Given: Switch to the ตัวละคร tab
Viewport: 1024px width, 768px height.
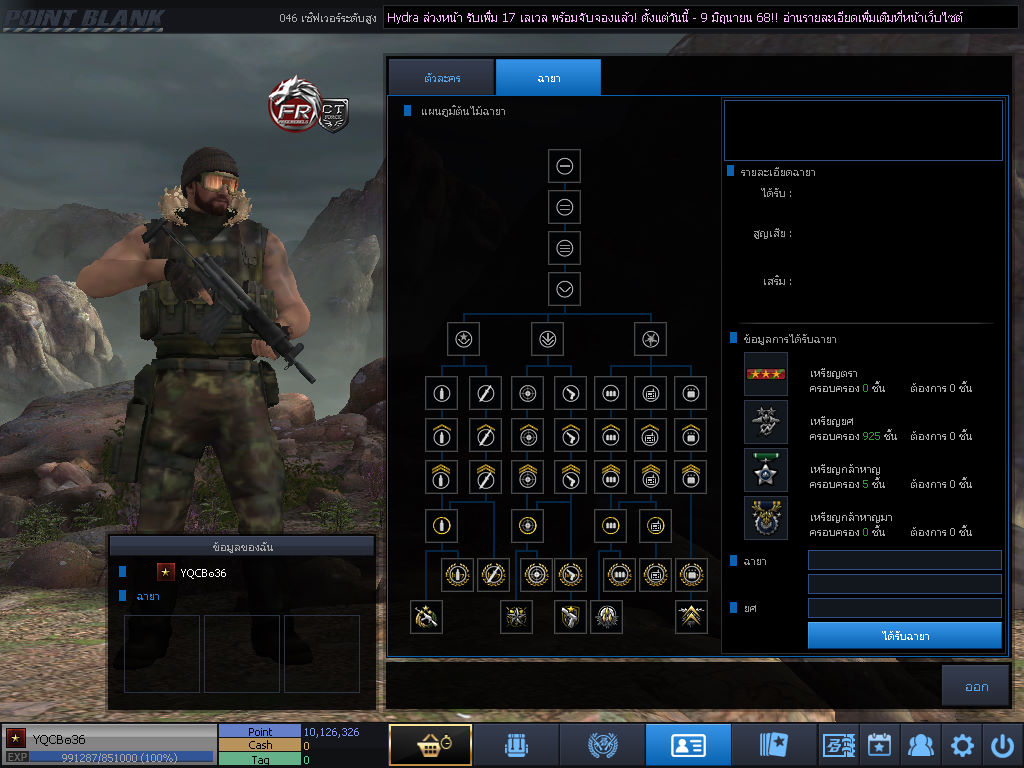Looking at the screenshot, I should [441, 78].
